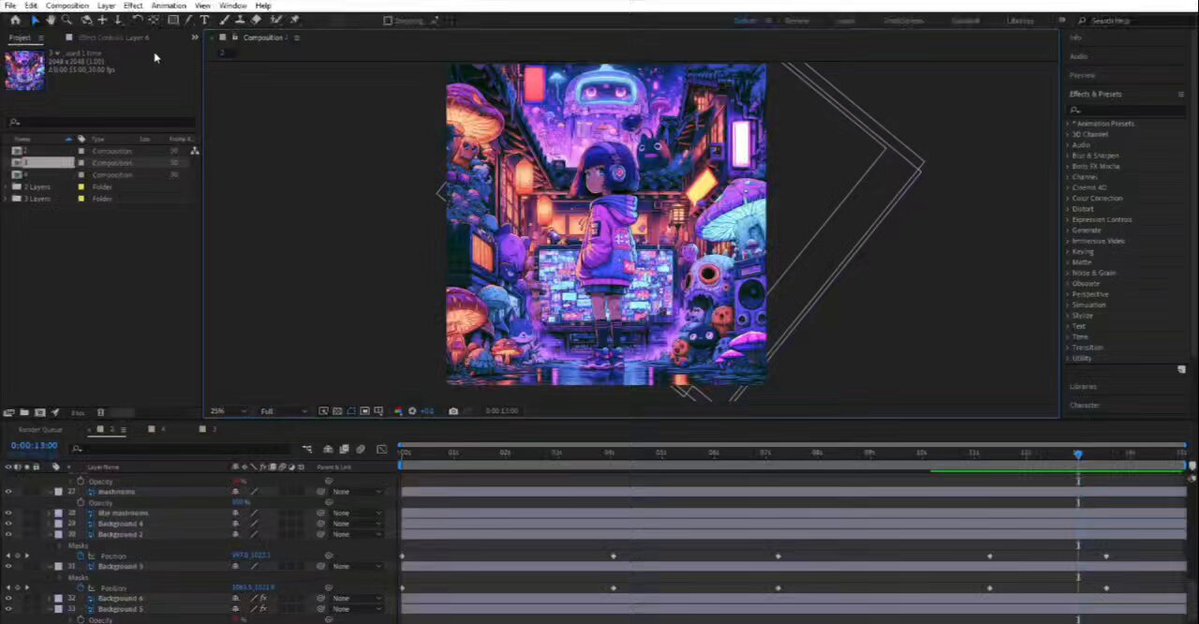1199x624 pixels.
Task: Click the Shy layers switch icon in the timeline header
Action: [328, 449]
